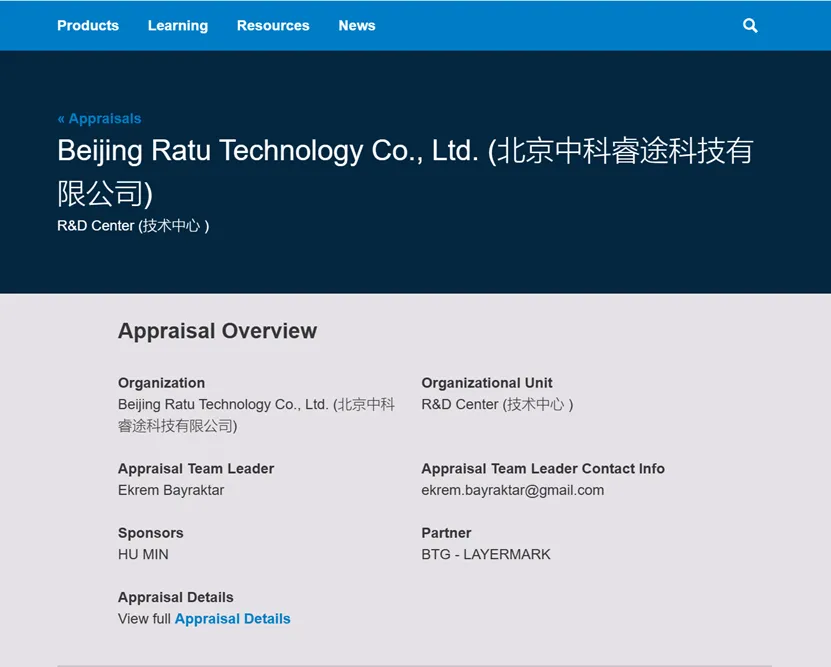Open the Learning menu
831x667 pixels.
click(178, 25)
